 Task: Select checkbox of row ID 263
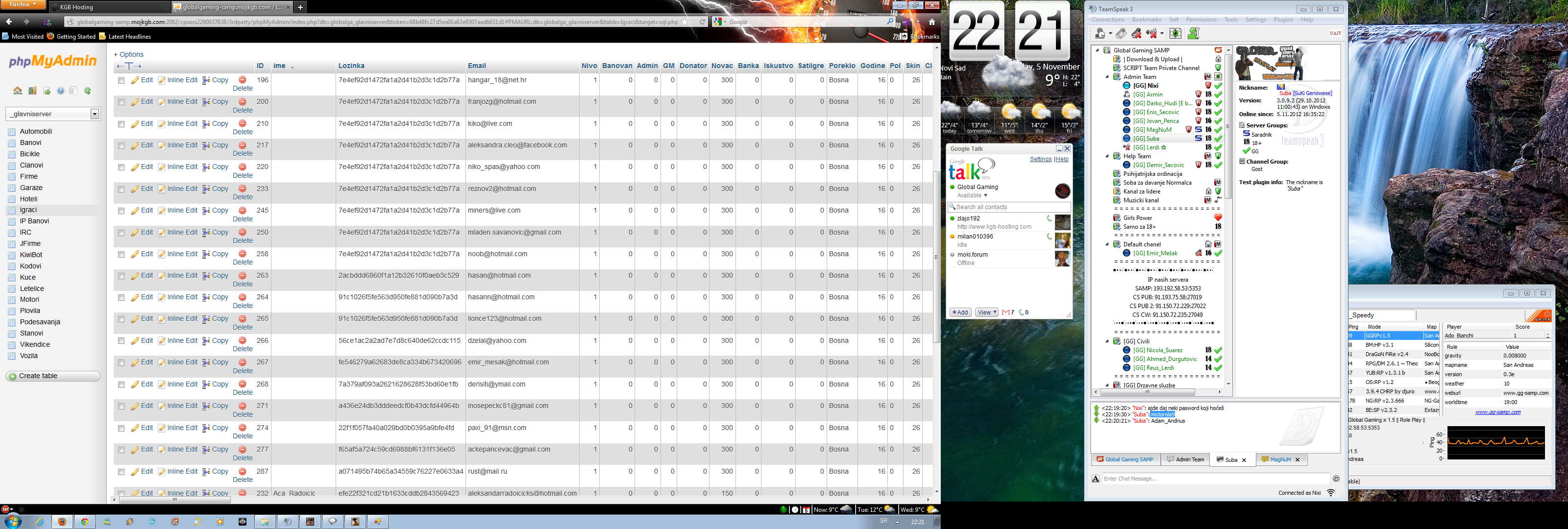(121, 276)
